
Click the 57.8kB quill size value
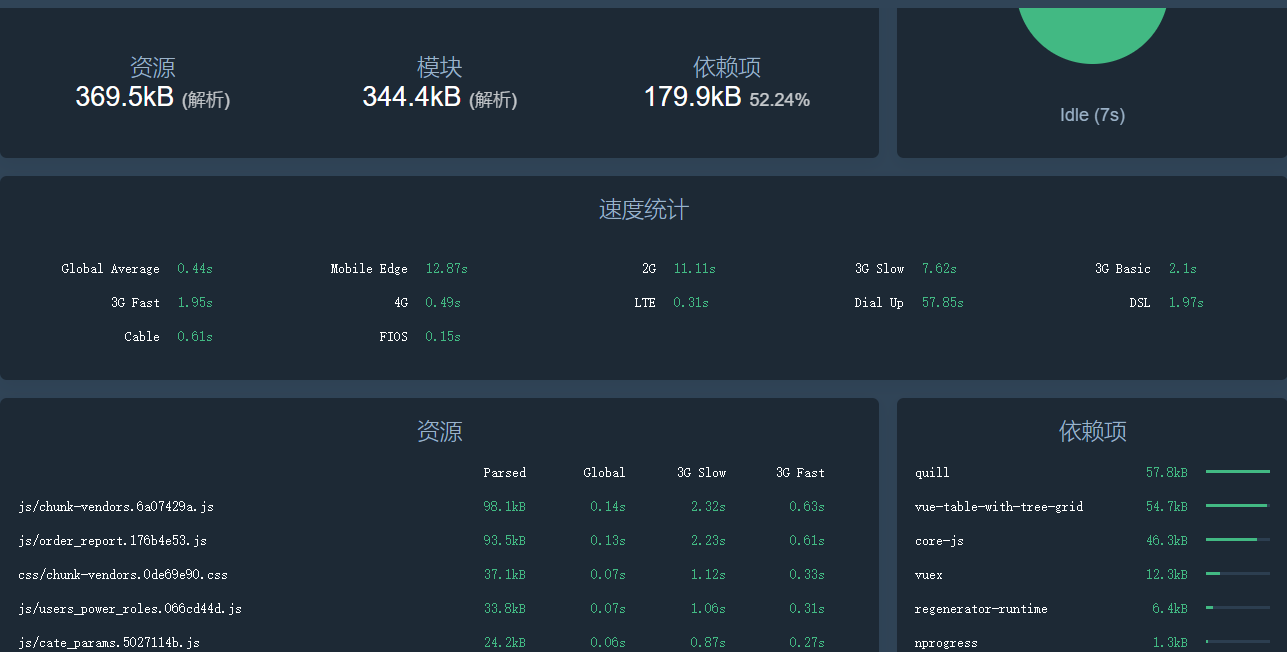coord(1167,473)
